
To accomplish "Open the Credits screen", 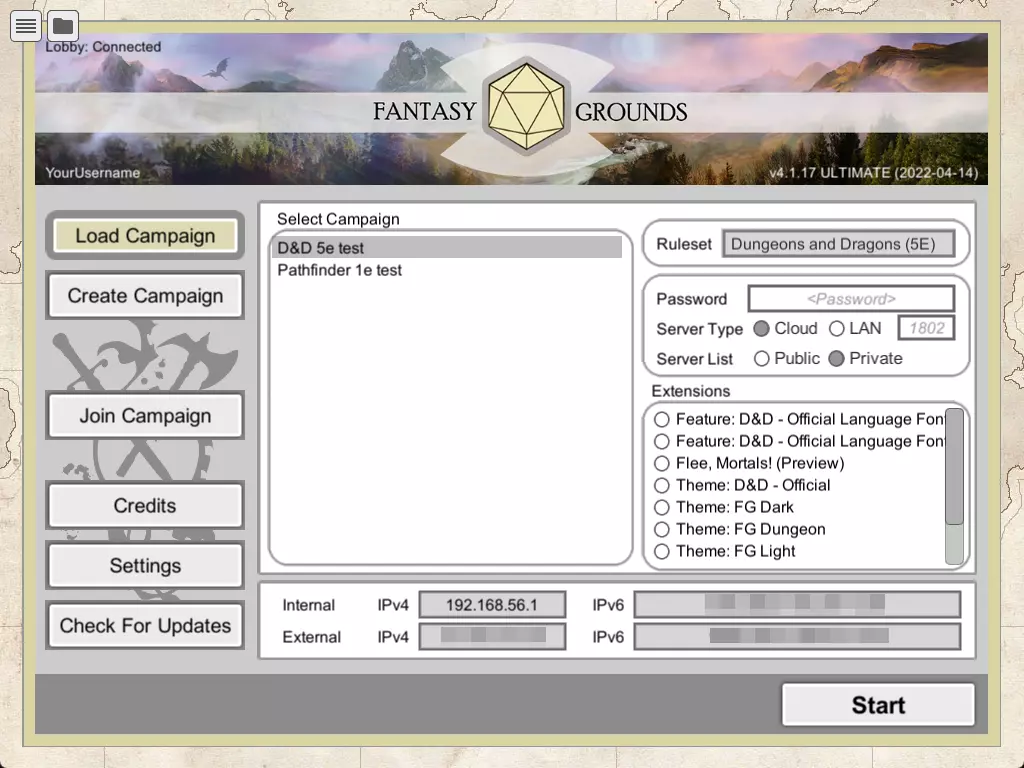I will (x=145, y=505).
